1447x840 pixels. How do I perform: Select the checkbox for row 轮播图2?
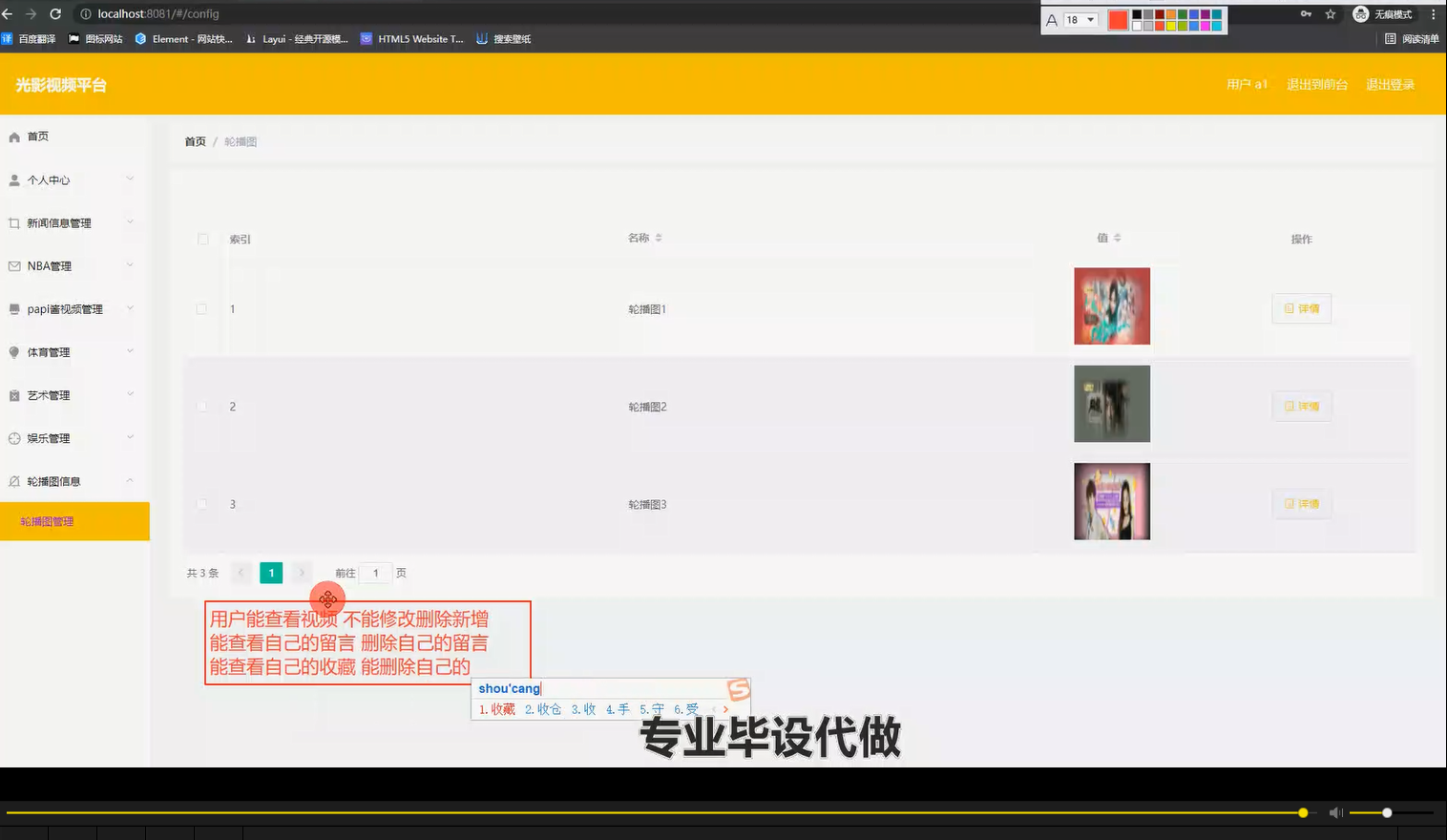201,406
